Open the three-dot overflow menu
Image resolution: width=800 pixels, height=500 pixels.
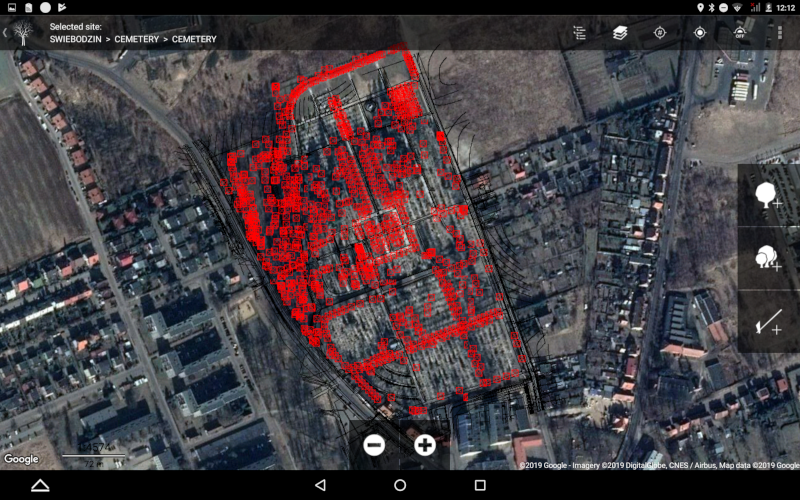pos(780,33)
